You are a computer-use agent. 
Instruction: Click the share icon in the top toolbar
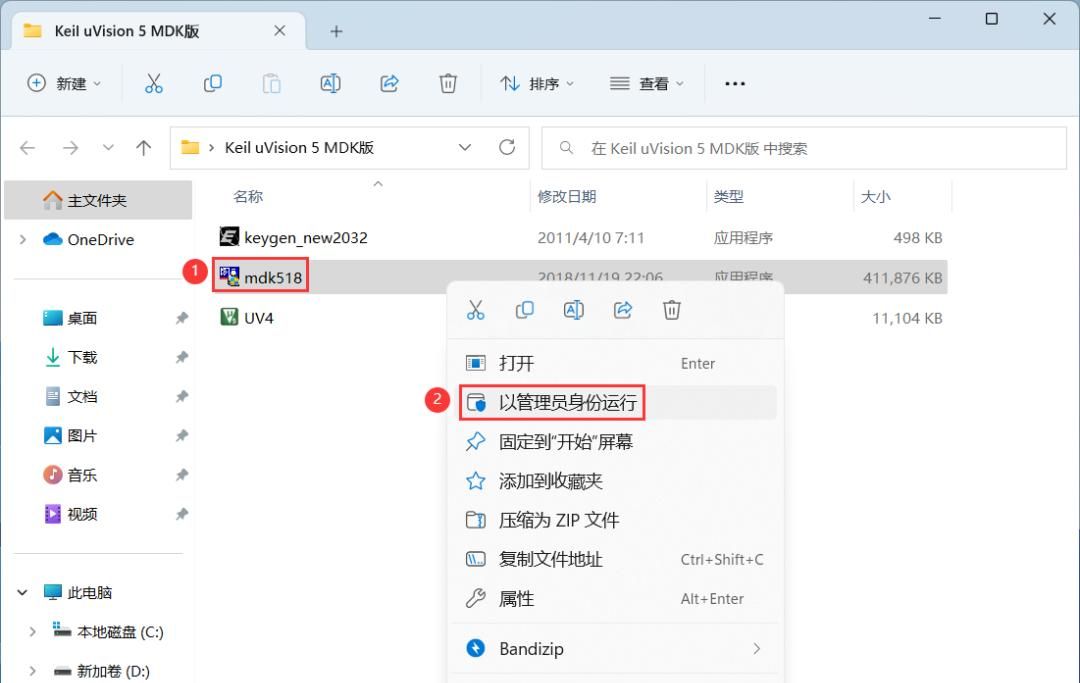coord(390,84)
